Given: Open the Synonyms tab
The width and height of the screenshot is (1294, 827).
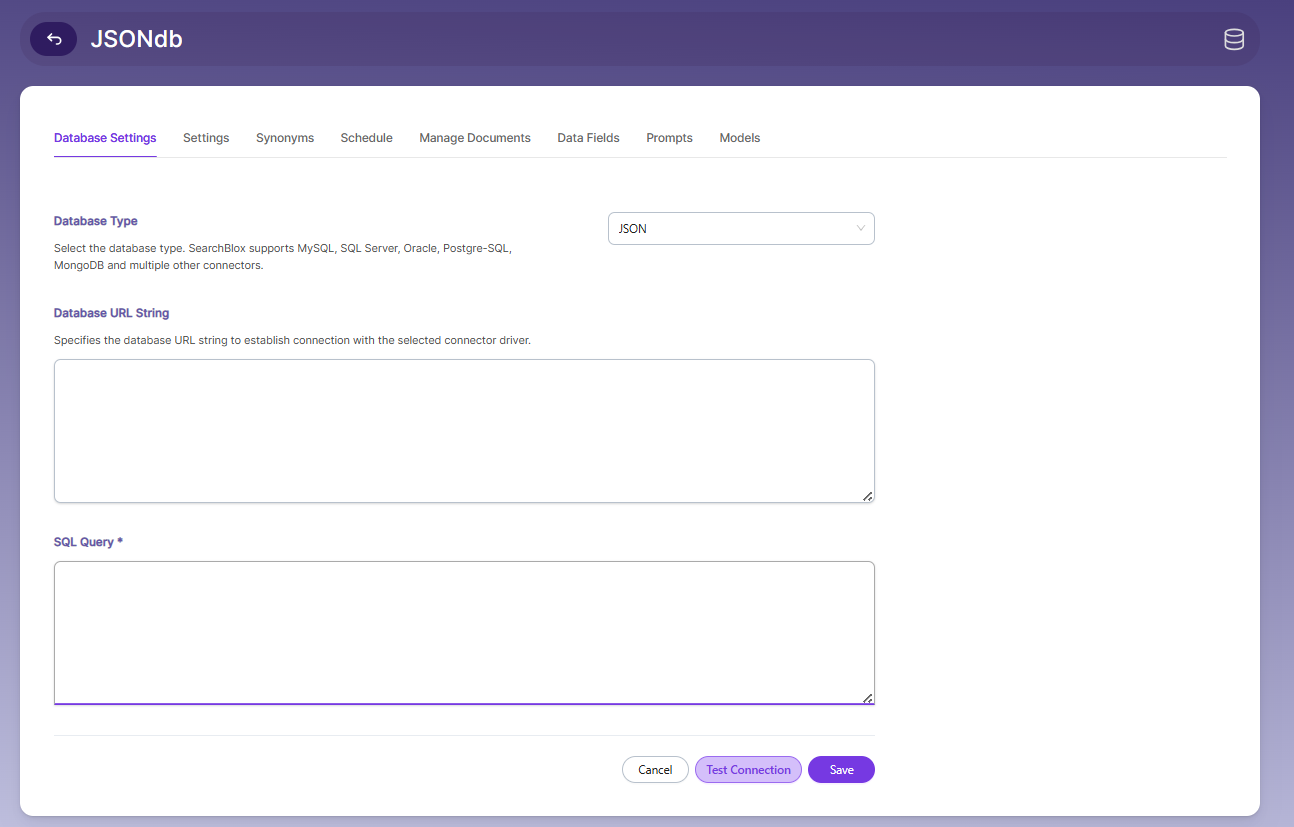Looking at the screenshot, I should pyautogui.click(x=285, y=138).
